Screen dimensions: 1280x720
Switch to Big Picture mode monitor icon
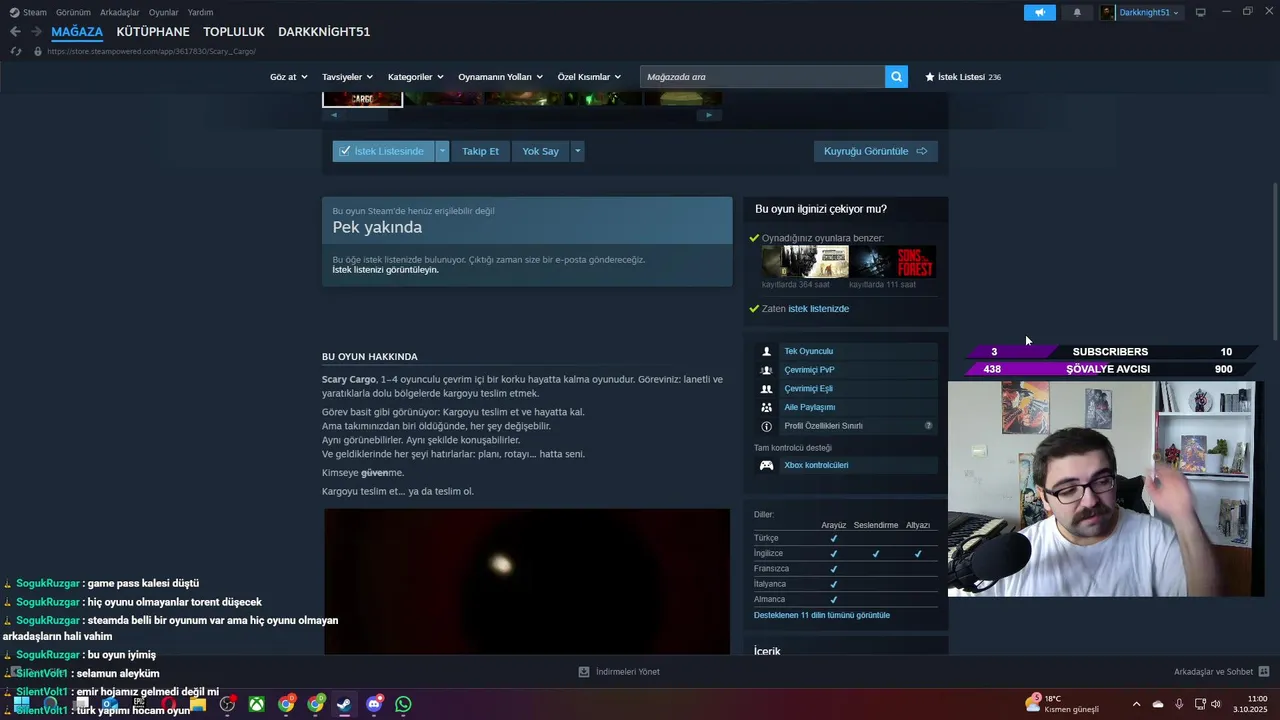1200,12
